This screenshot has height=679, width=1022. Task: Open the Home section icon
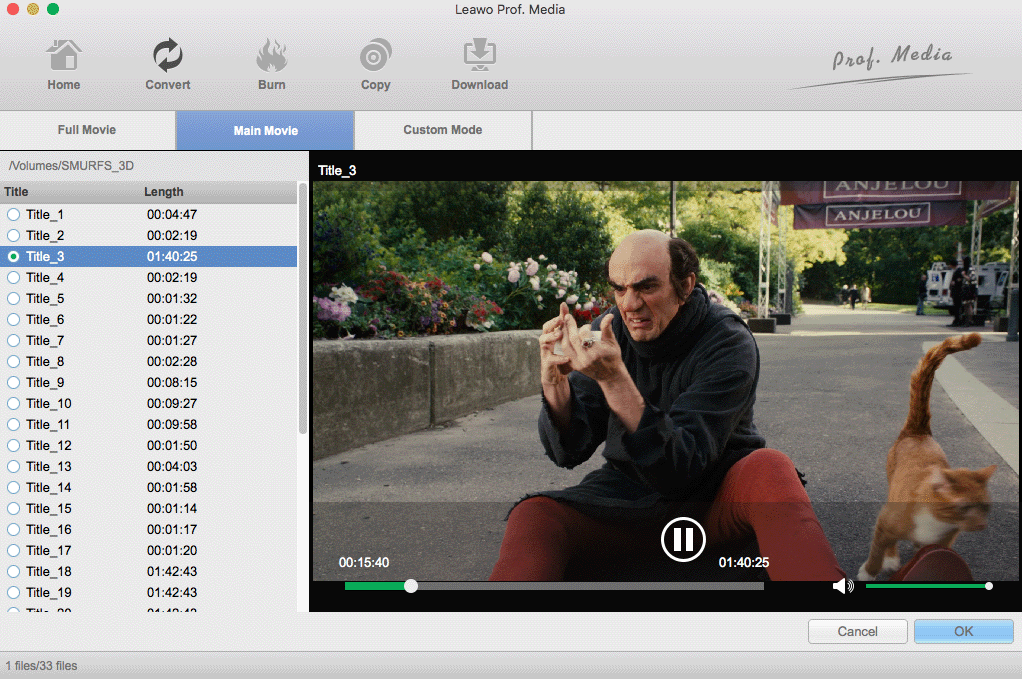[64, 55]
